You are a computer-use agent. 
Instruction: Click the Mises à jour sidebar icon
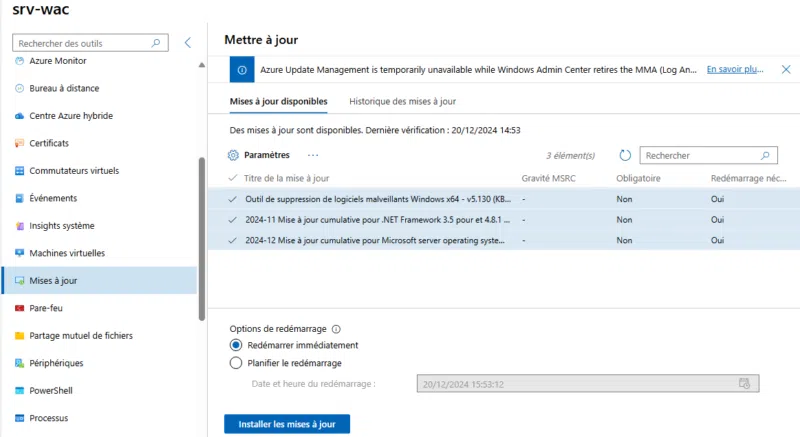point(19,280)
